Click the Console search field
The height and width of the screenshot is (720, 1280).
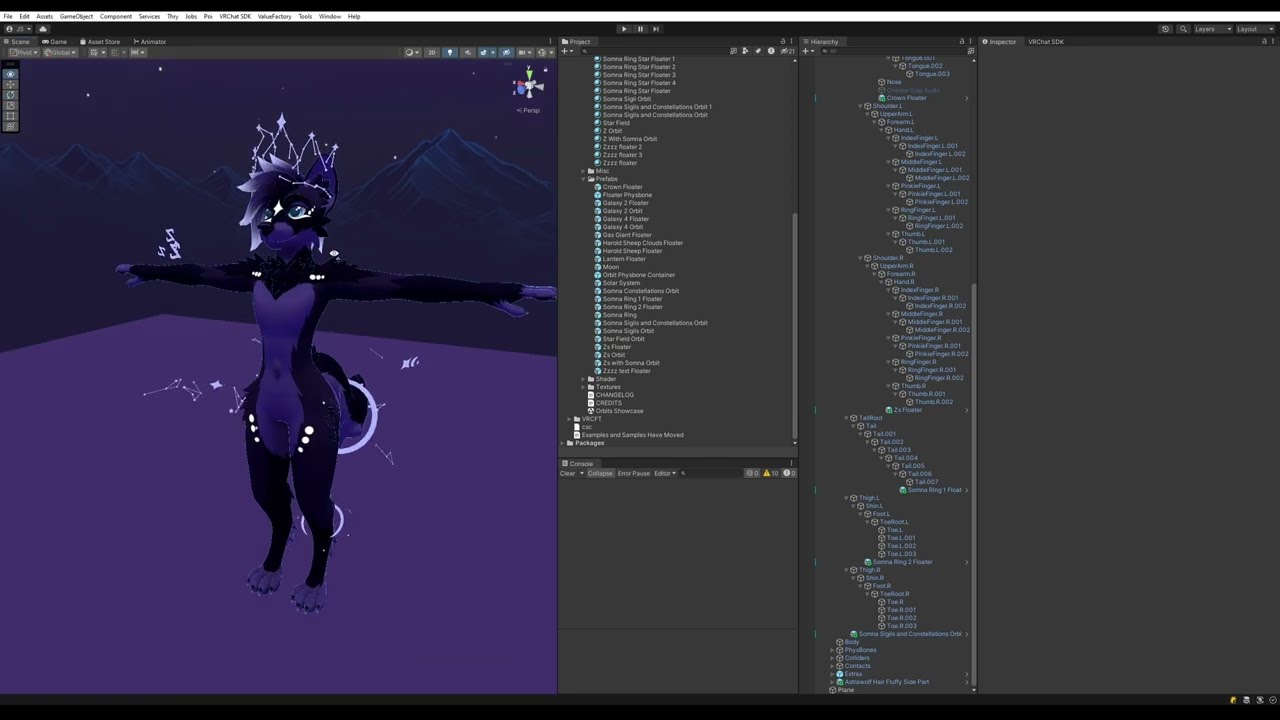click(712, 473)
